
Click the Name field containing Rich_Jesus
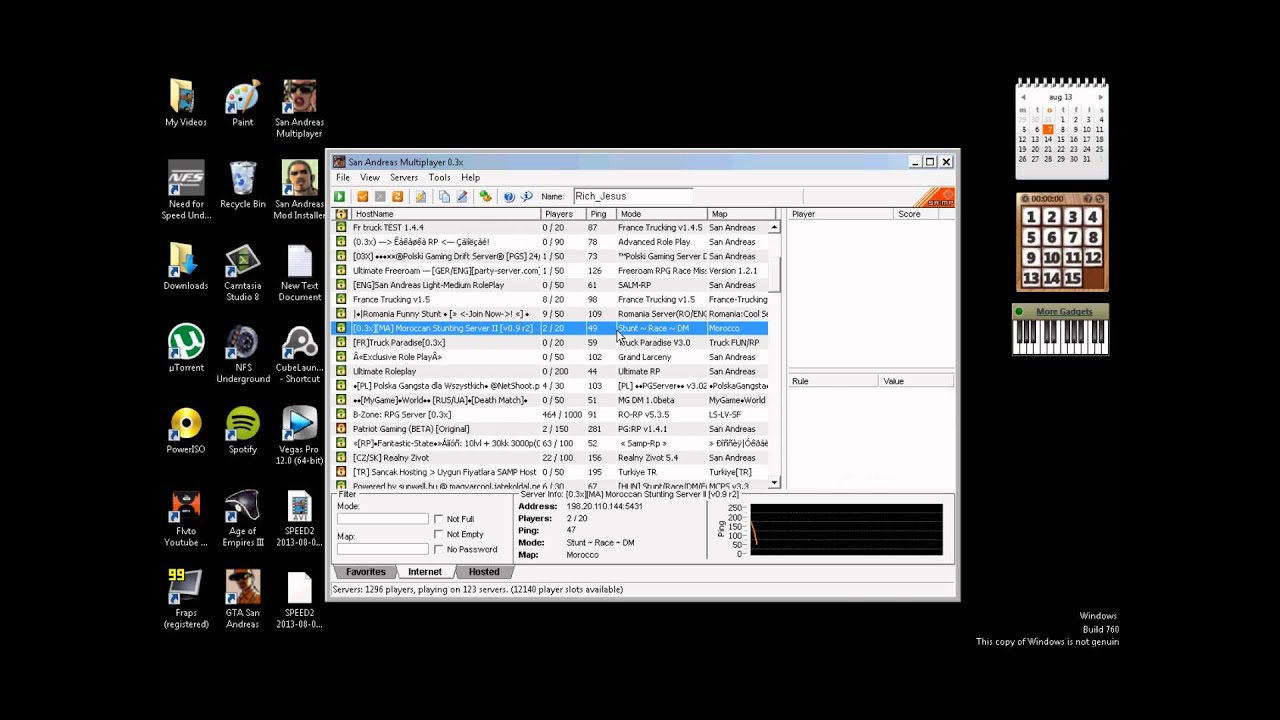(632, 197)
